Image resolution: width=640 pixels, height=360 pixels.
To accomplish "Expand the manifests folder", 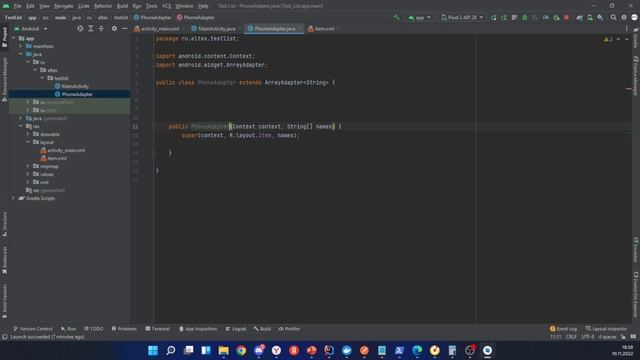I will [x=21, y=46].
